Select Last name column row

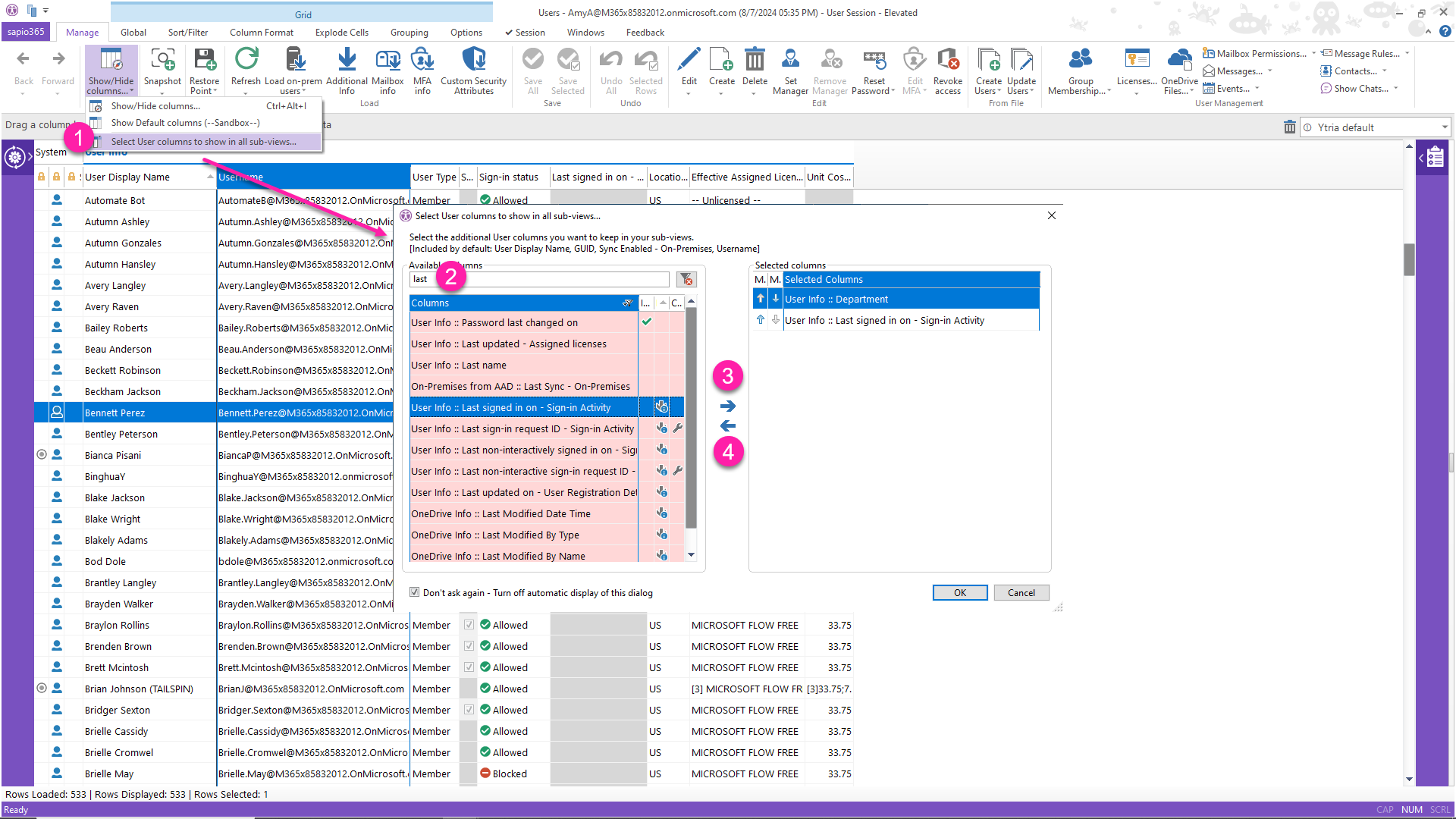point(523,365)
